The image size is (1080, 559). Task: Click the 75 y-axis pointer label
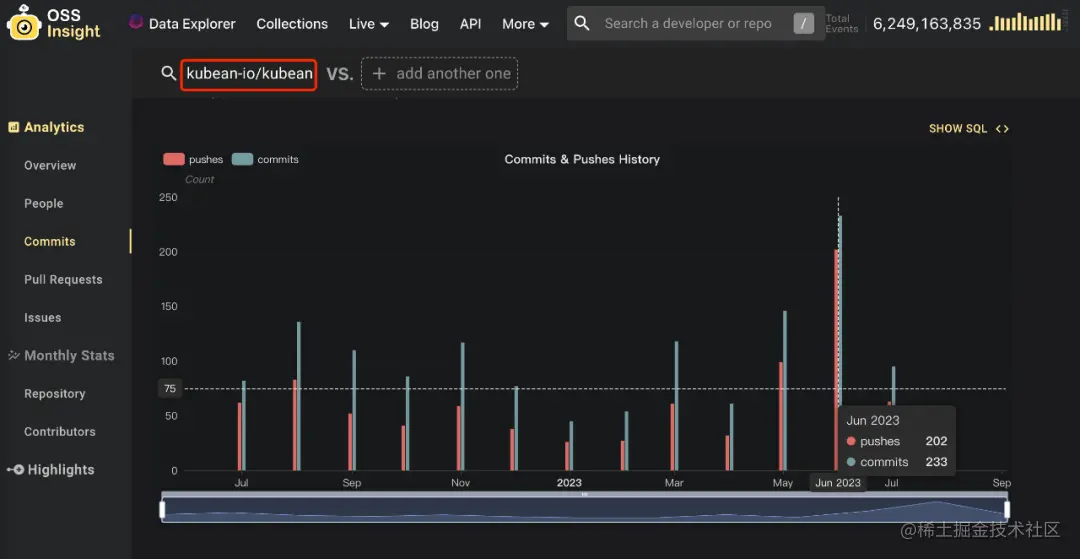[x=170, y=389]
